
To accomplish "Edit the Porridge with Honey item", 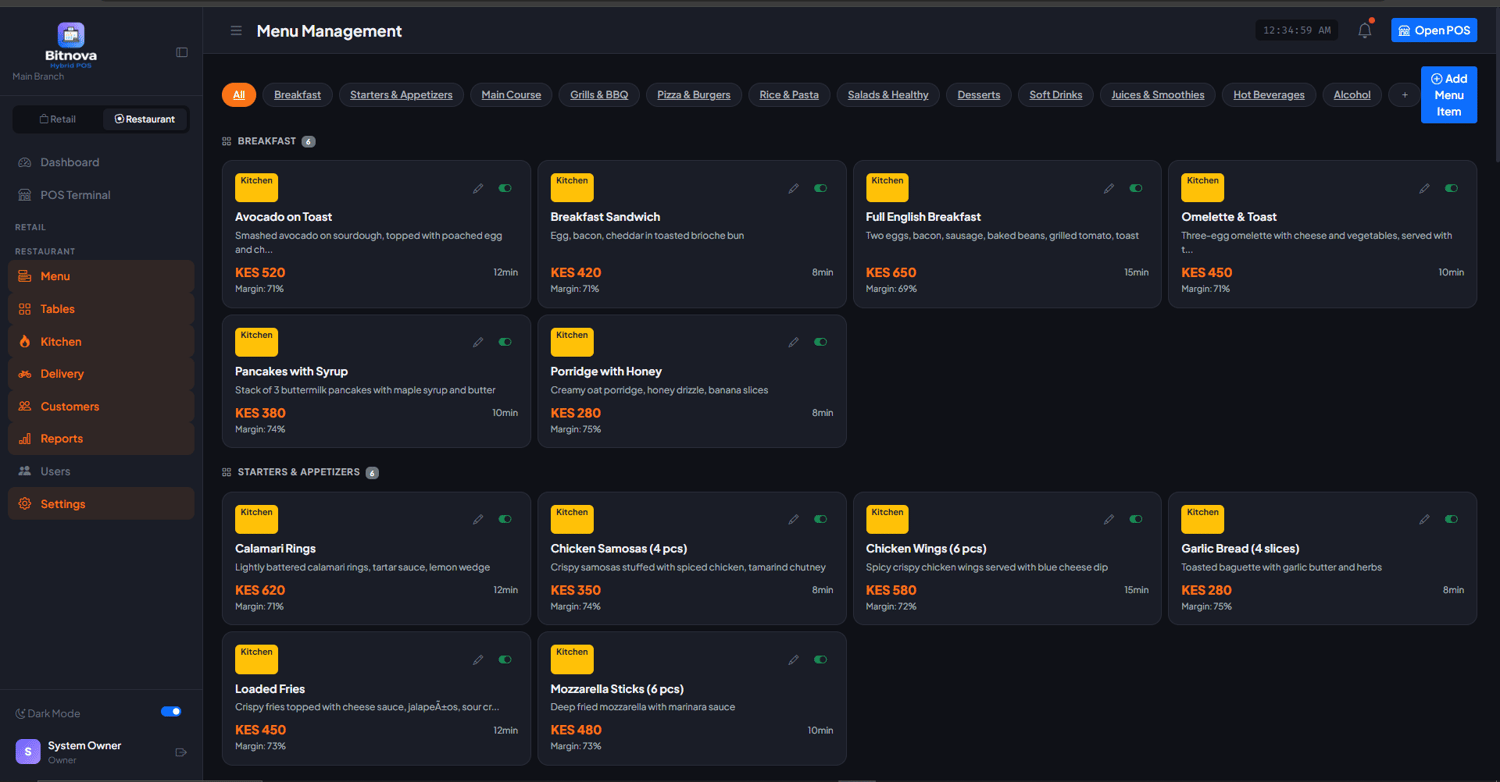I will (793, 342).
